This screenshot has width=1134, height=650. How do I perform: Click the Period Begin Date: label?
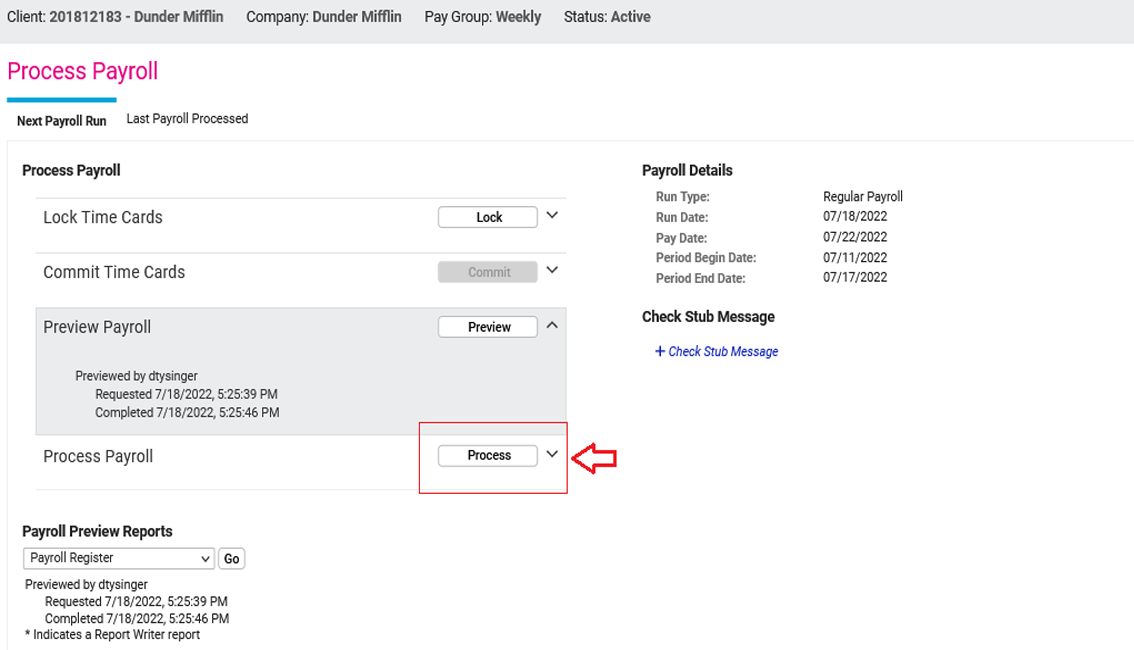(706, 257)
